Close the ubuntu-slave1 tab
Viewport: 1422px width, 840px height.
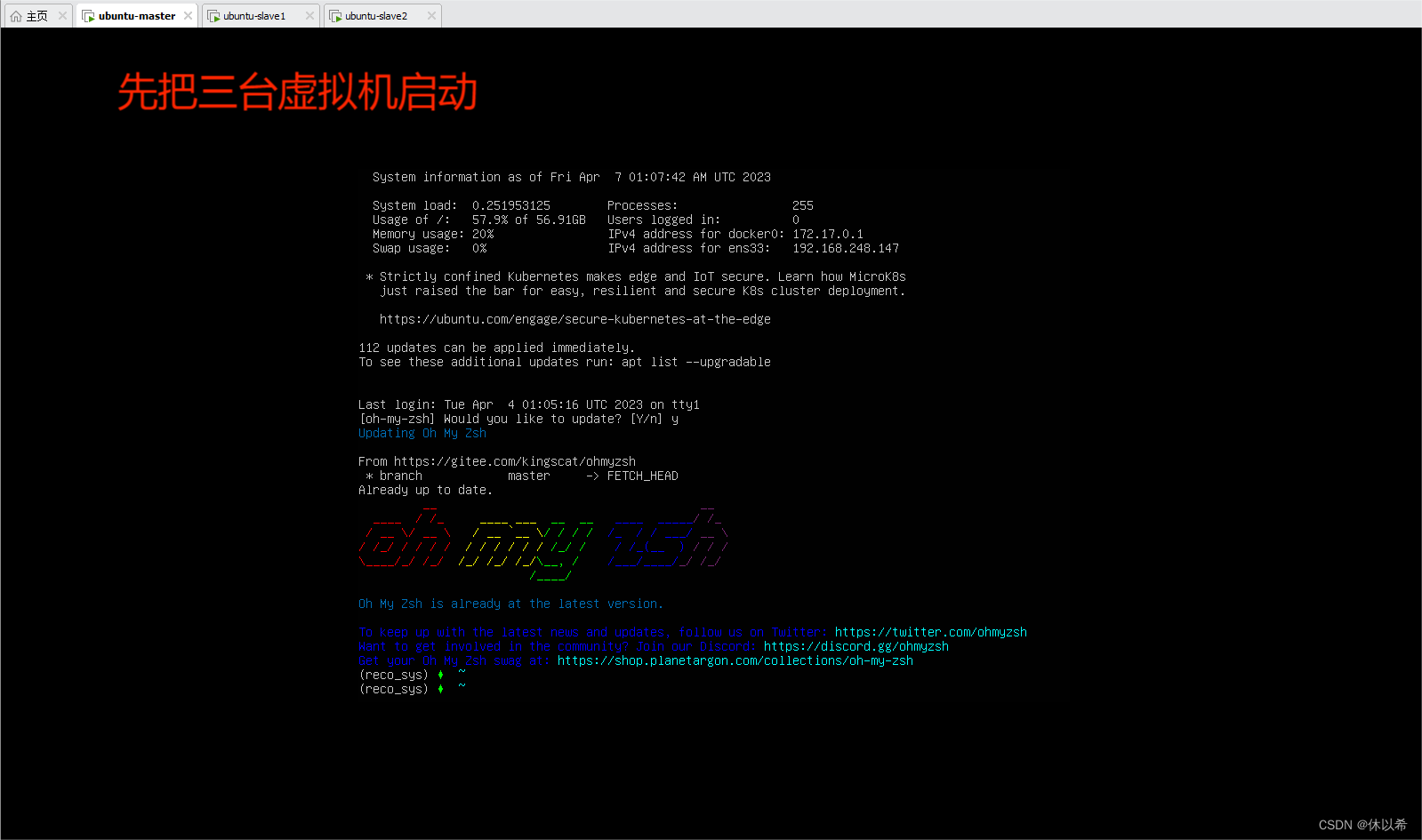309,16
